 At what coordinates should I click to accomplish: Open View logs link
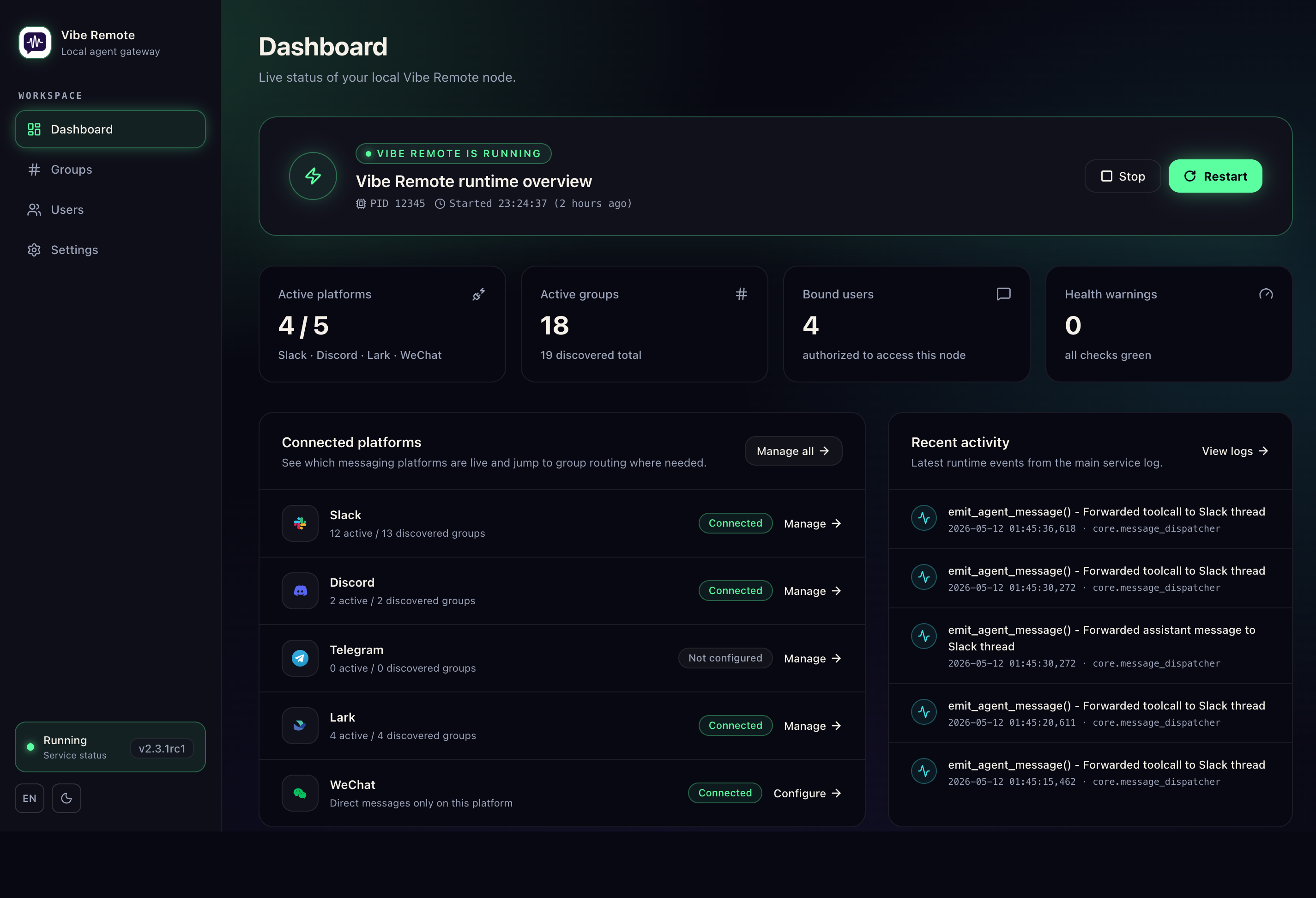pos(1235,451)
